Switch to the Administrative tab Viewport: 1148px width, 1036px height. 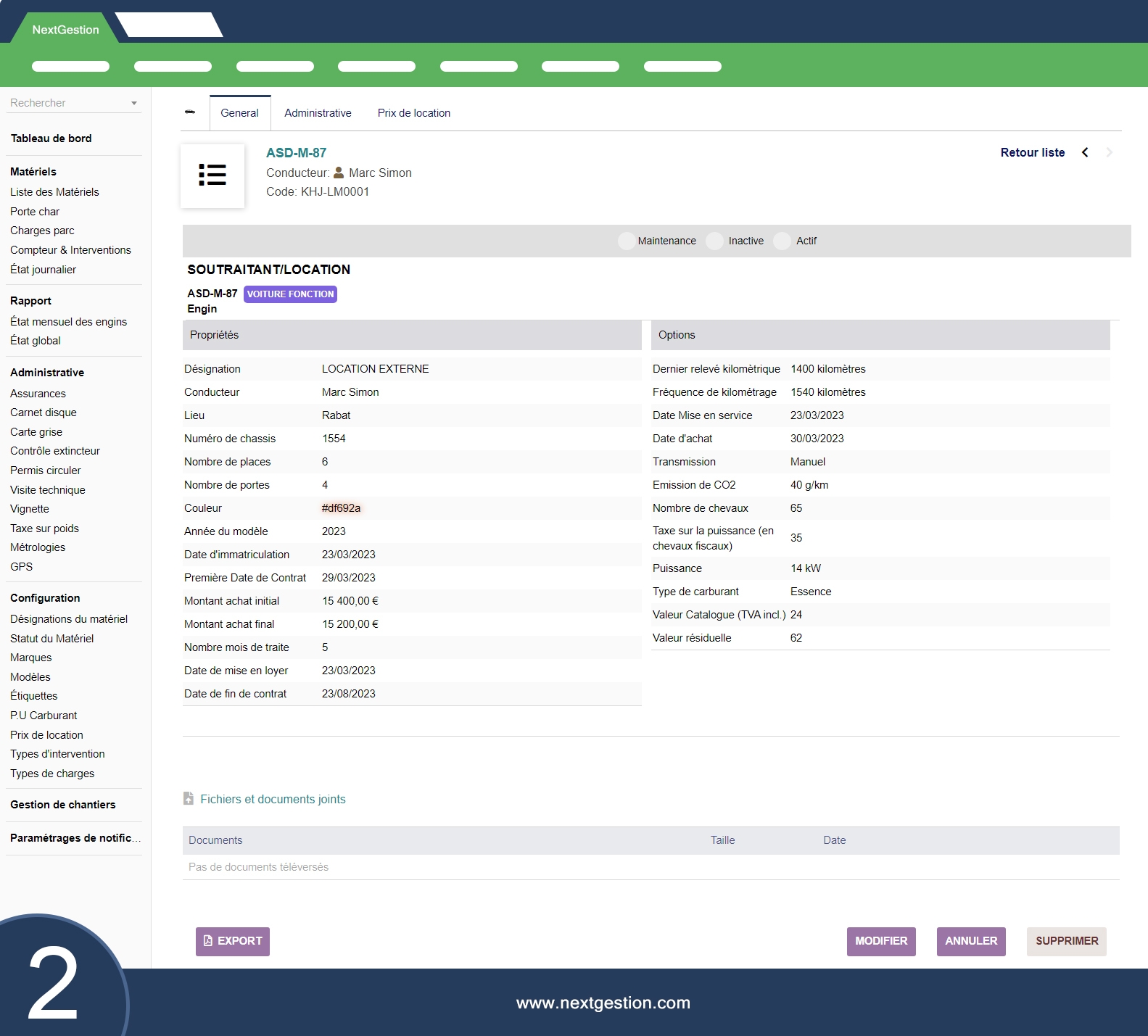tap(318, 113)
